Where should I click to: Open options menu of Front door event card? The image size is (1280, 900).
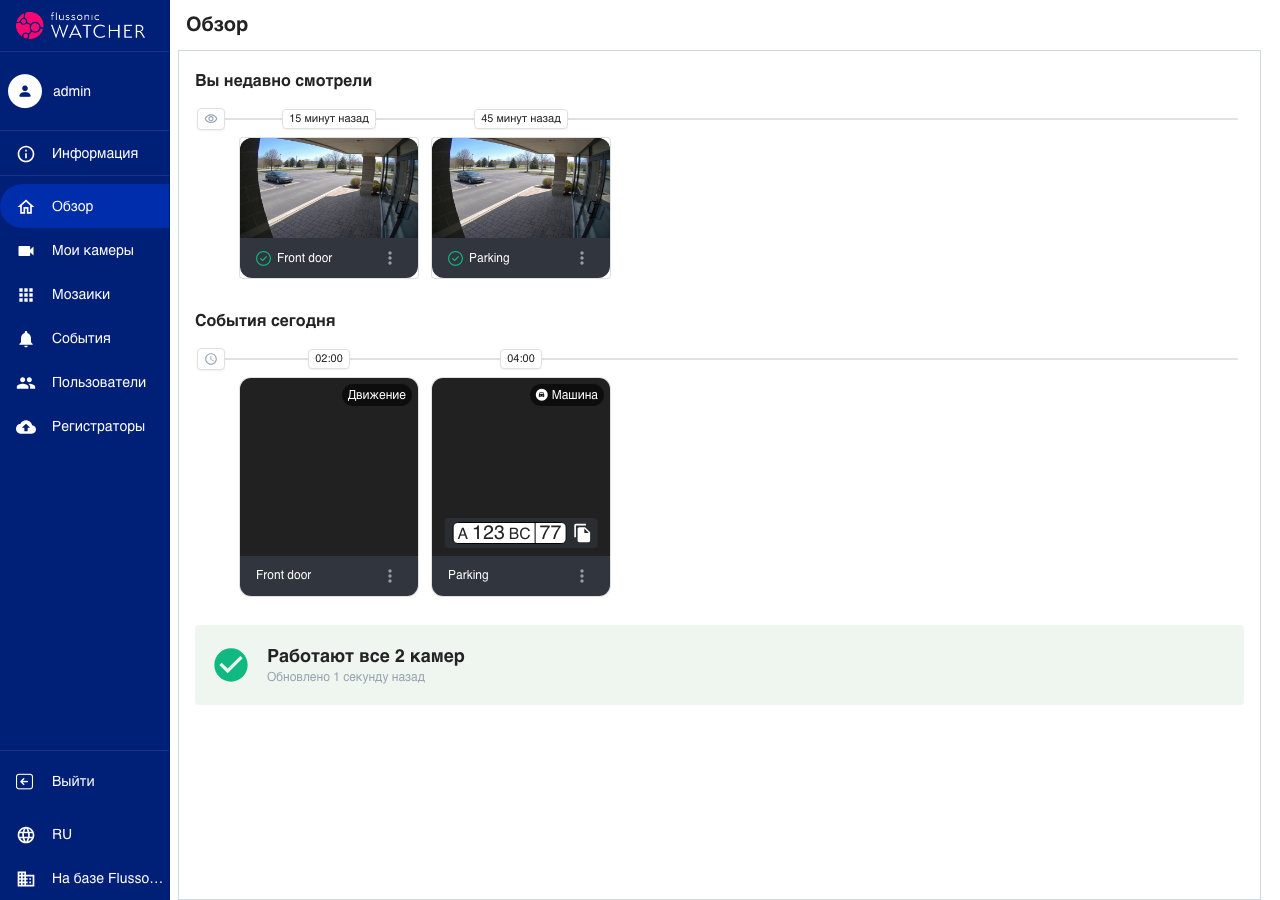click(390, 576)
